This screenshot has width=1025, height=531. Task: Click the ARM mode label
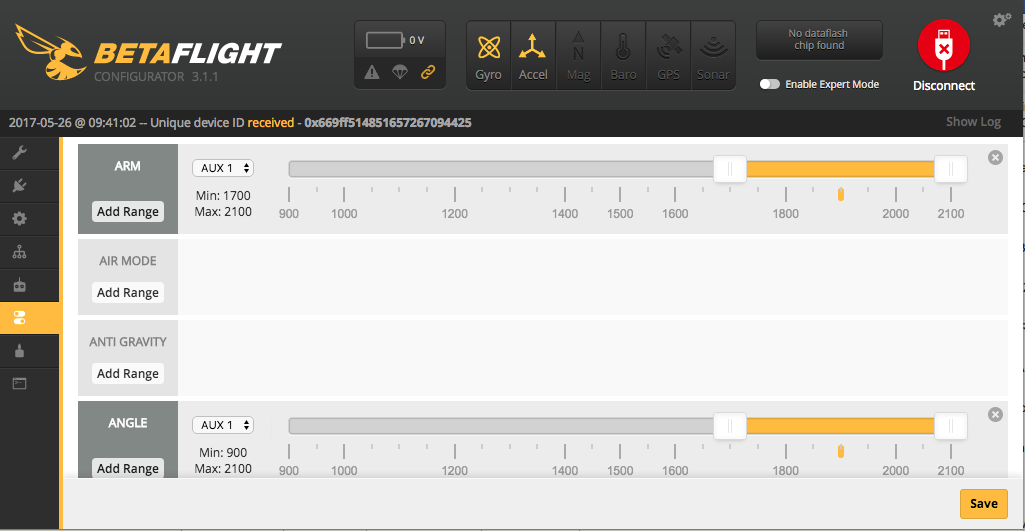point(127,166)
